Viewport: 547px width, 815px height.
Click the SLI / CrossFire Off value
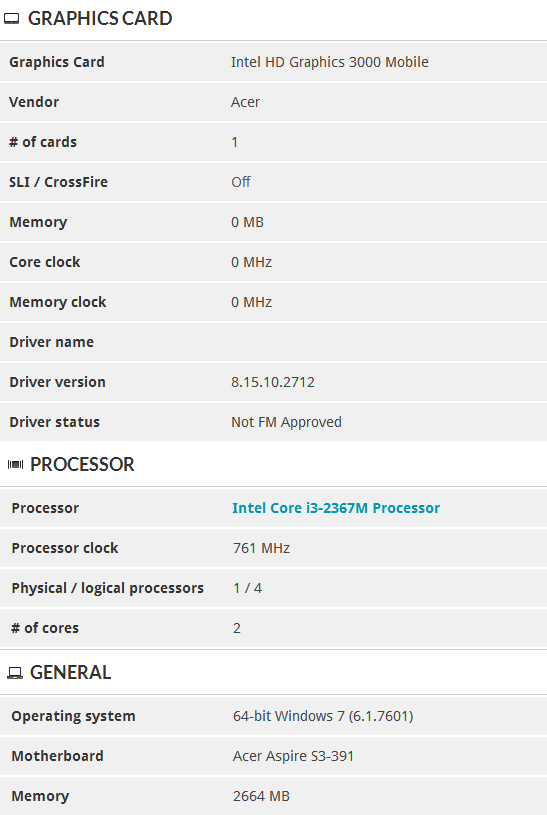coord(241,182)
